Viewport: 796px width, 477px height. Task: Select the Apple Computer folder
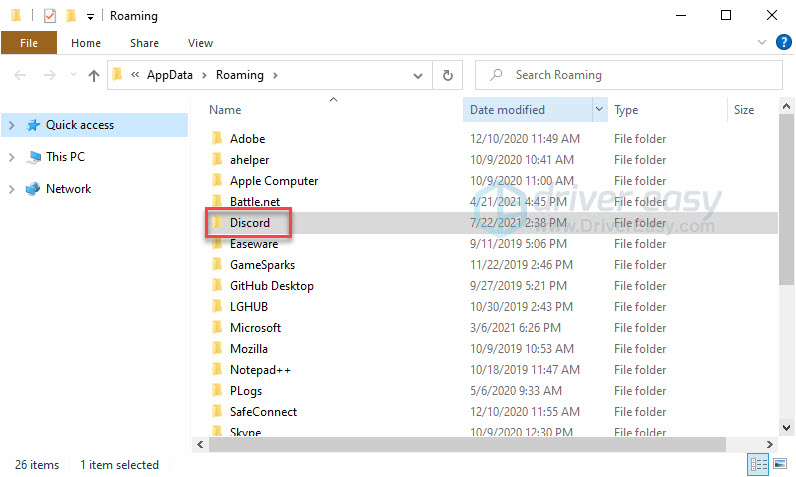274,181
